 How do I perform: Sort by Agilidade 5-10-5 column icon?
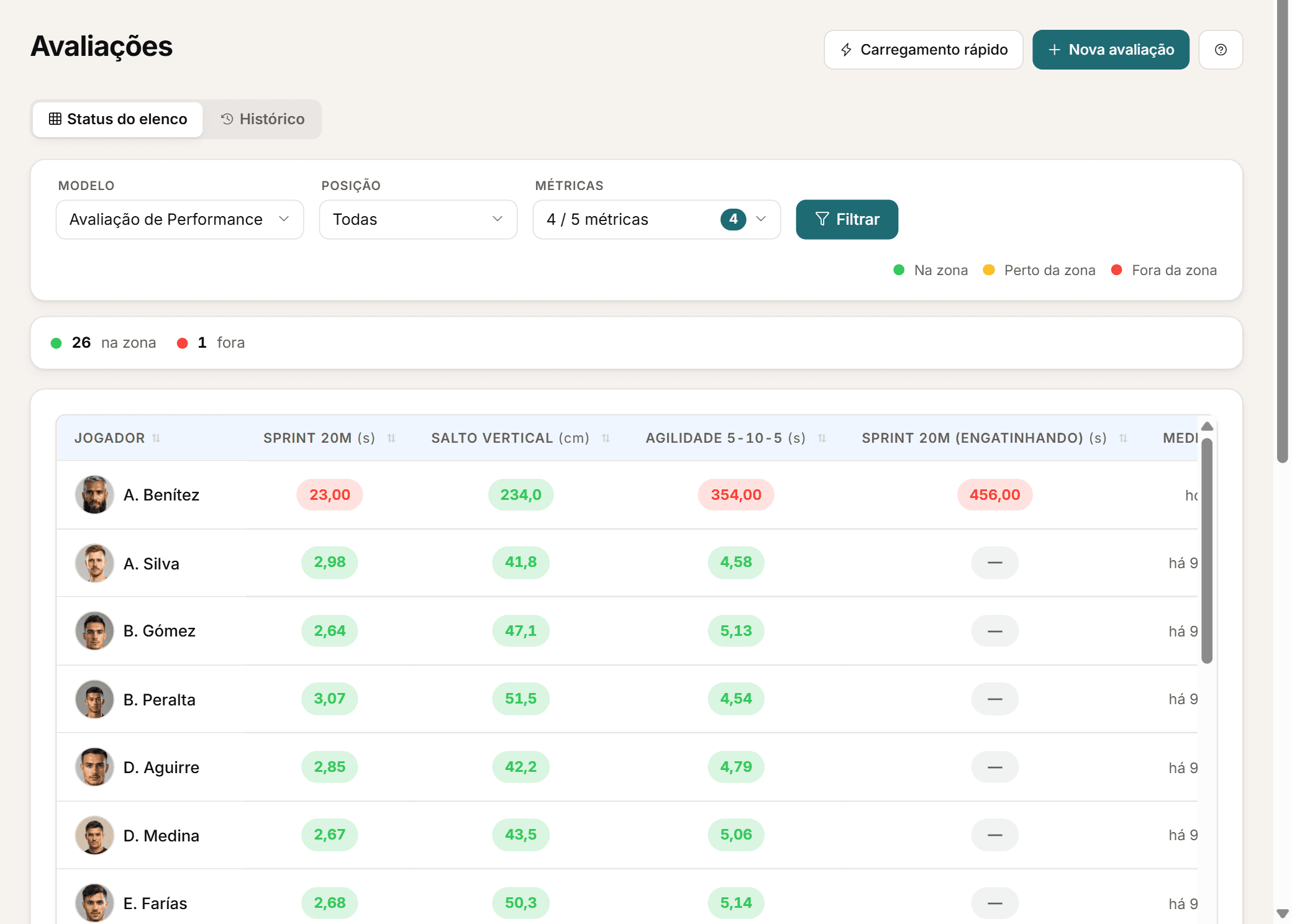coord(822,438)
